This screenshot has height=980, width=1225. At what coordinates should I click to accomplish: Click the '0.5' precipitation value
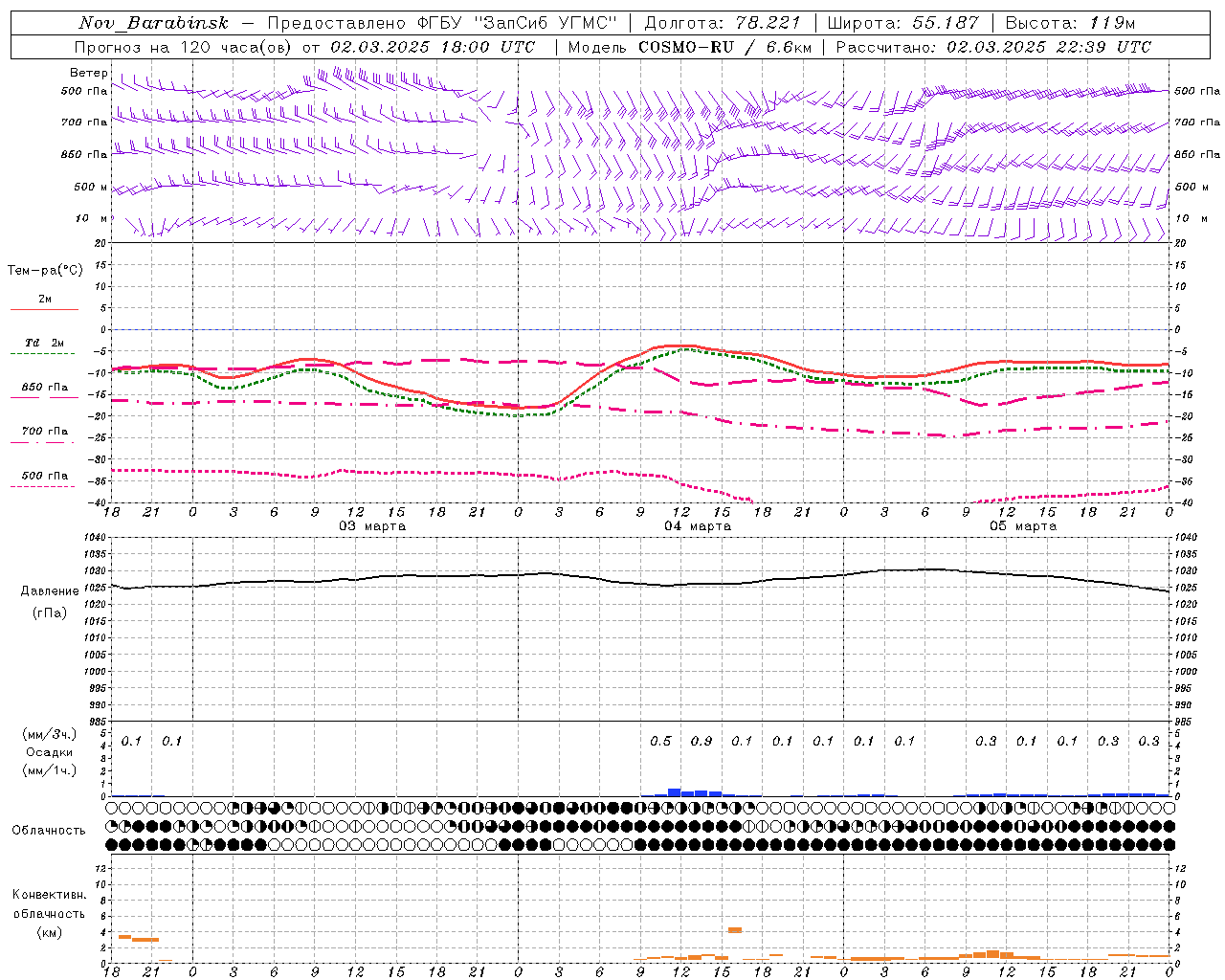click(x=660, y=741)
